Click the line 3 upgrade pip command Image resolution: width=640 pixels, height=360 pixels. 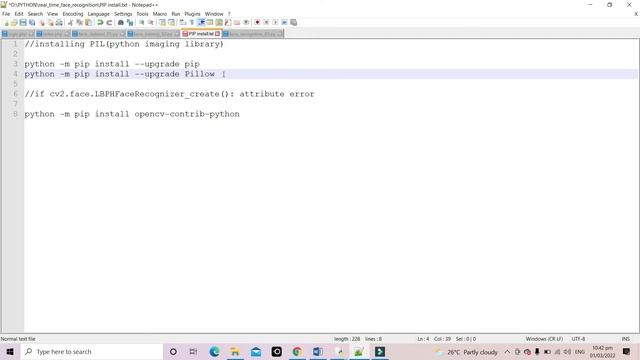coord(112,64)
